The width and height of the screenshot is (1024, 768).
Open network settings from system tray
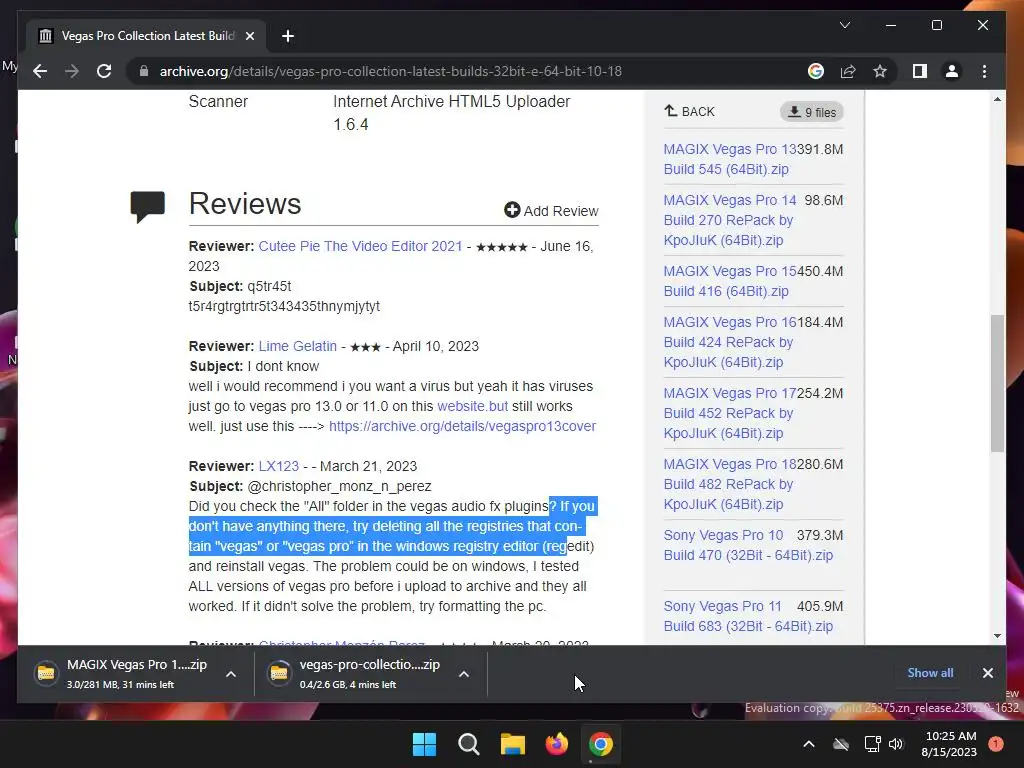pos(872,744)
